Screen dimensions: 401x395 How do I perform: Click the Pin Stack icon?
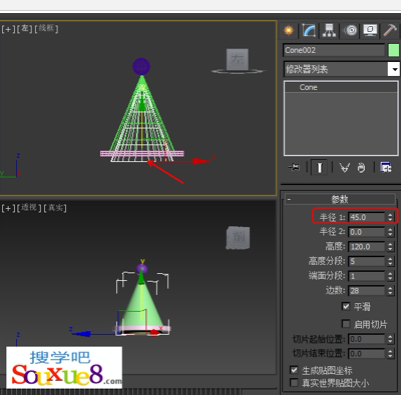click(294, 167)
